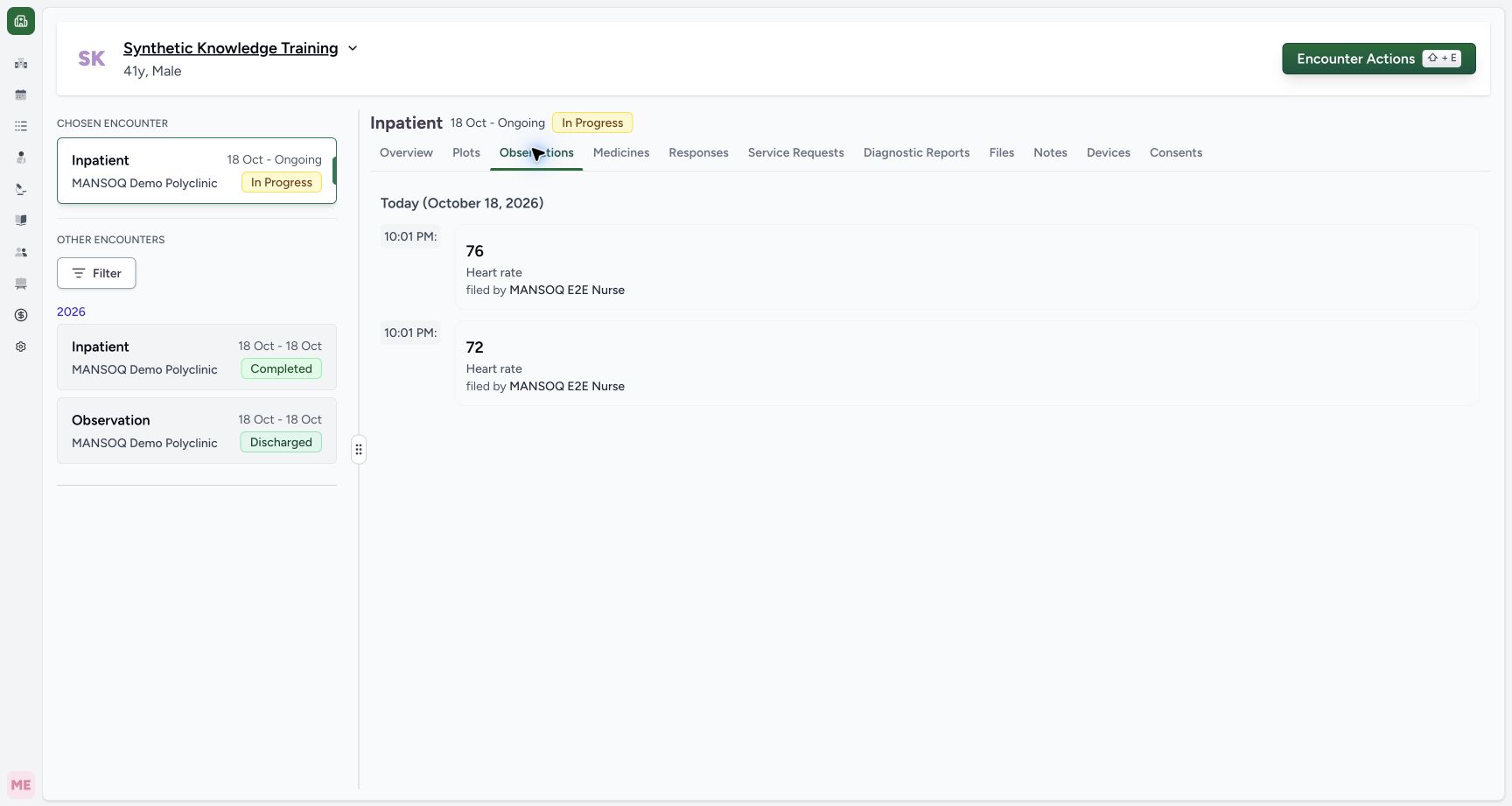Select the Discharged Observation encounter card
Screen dimensions: 1512x806
pos(197,431)
